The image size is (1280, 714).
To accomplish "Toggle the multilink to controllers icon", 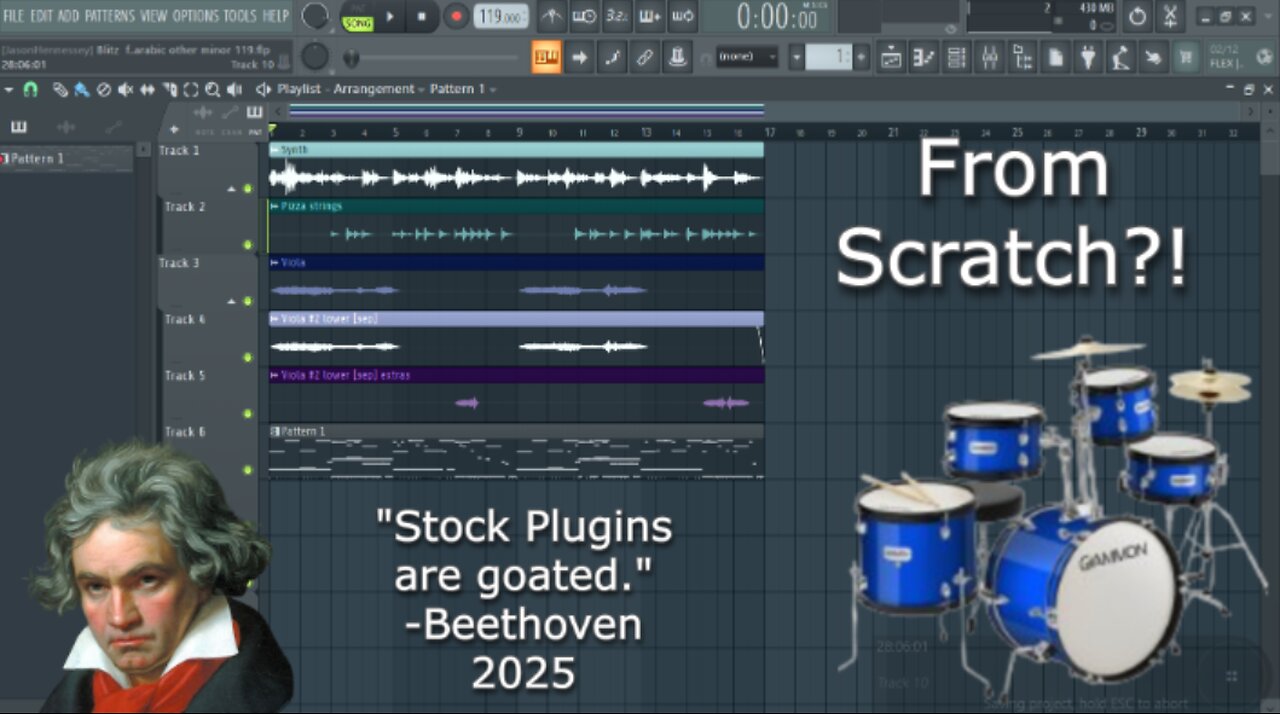I will click(x=645, y=57).
